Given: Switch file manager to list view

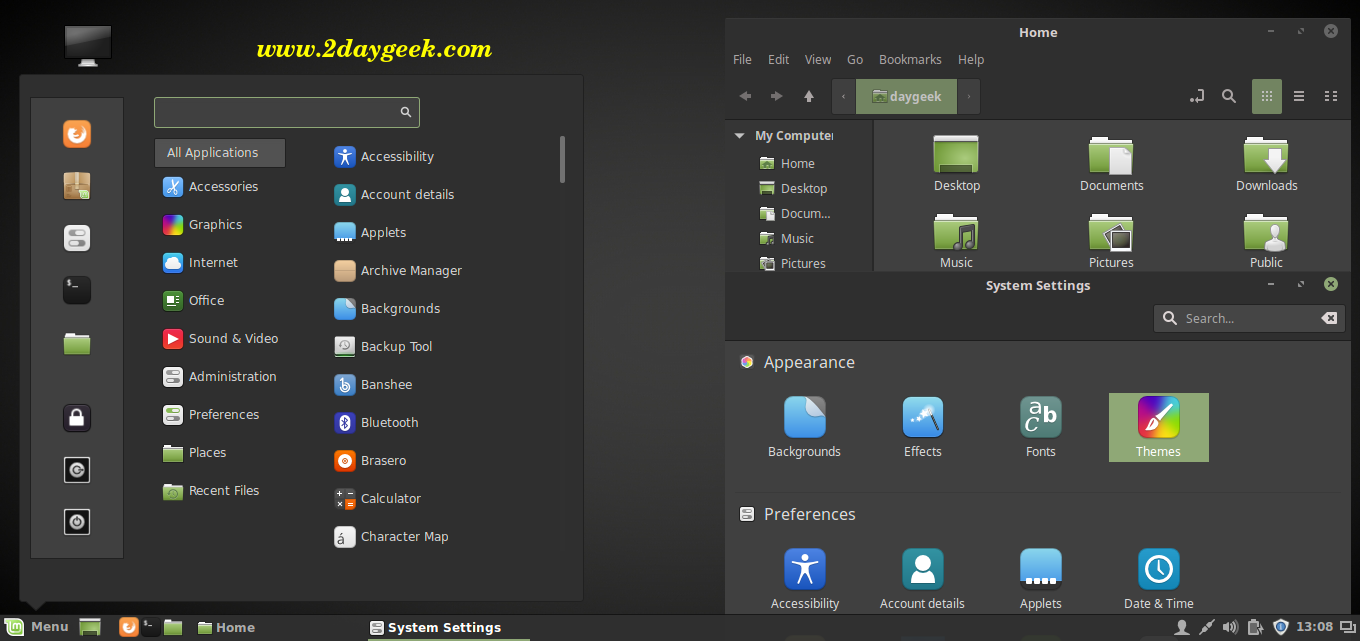Looking at the screenshot, I should pyautogui.click(x=1299, y=97).
